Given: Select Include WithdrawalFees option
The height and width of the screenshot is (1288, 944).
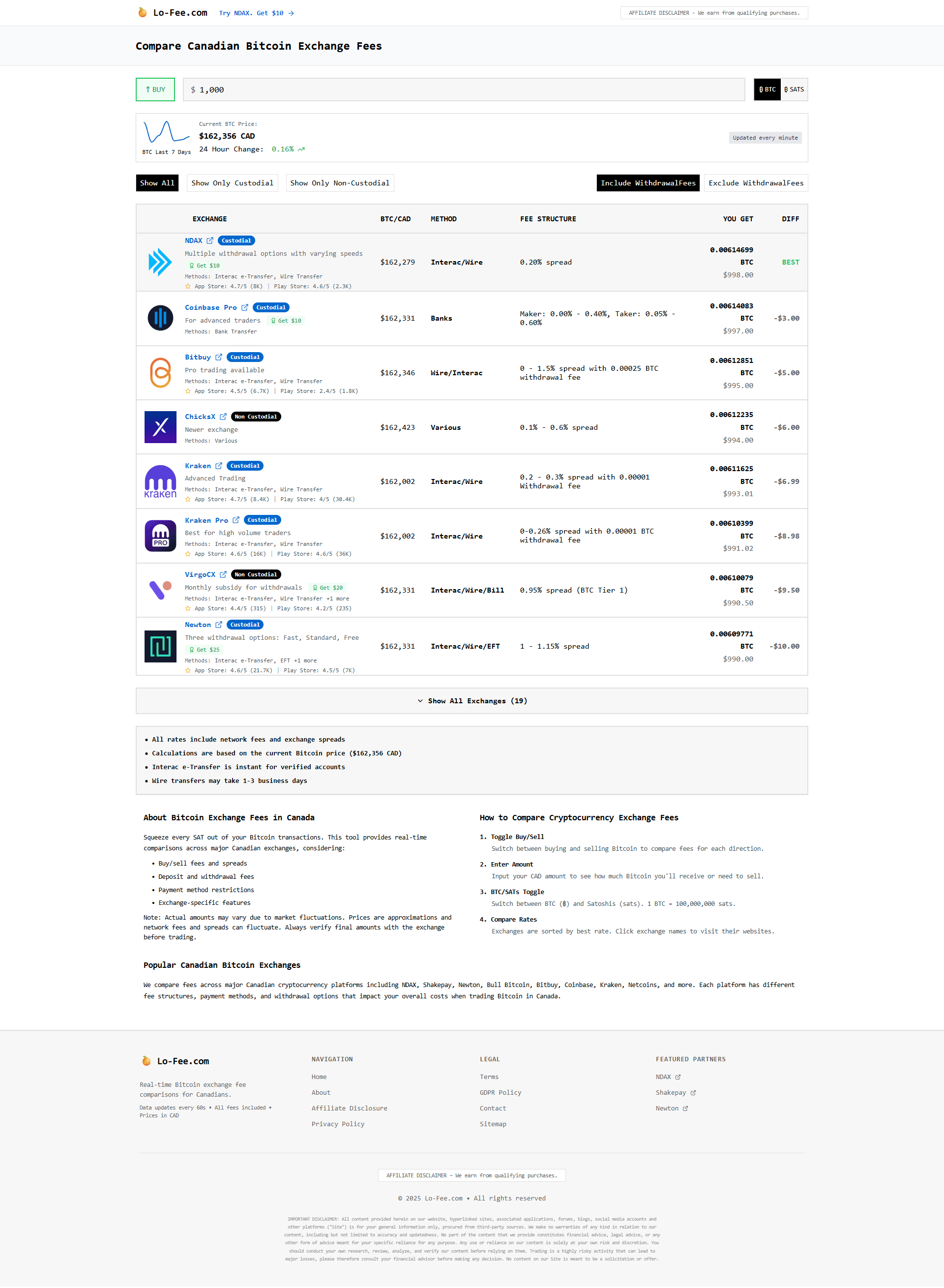Looking at the screenshot, I should click(648, 183).
